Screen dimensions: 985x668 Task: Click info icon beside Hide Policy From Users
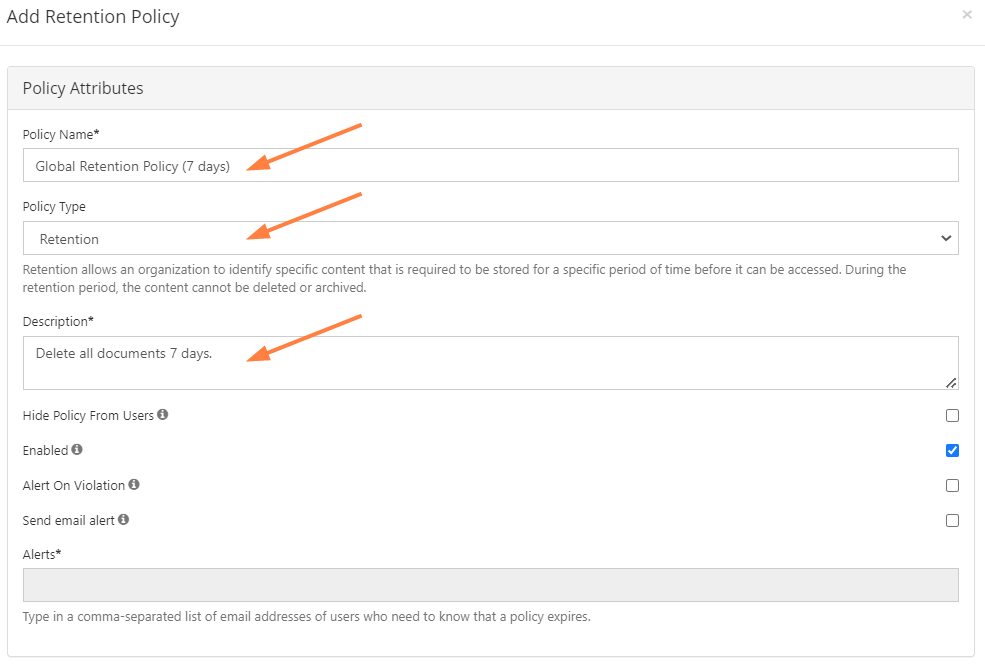point(163,415)
